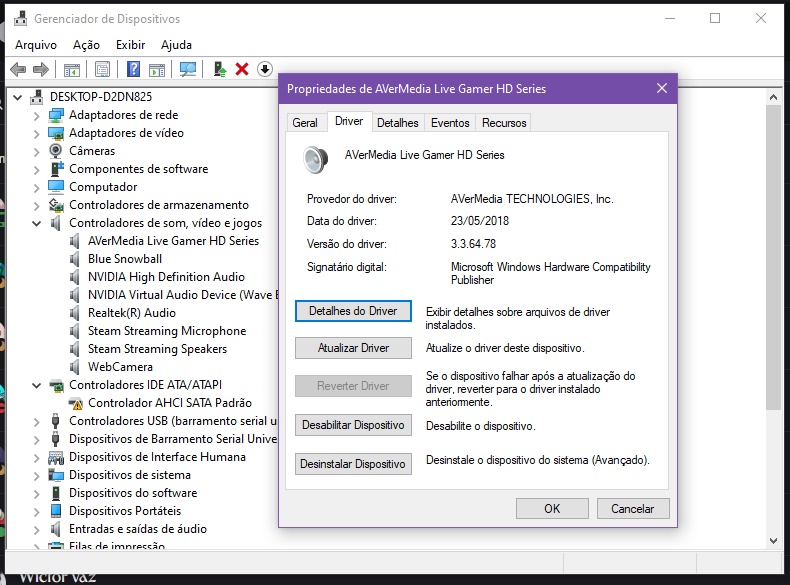
Task: Confirm with the OK button
Action: coord(552,509)
